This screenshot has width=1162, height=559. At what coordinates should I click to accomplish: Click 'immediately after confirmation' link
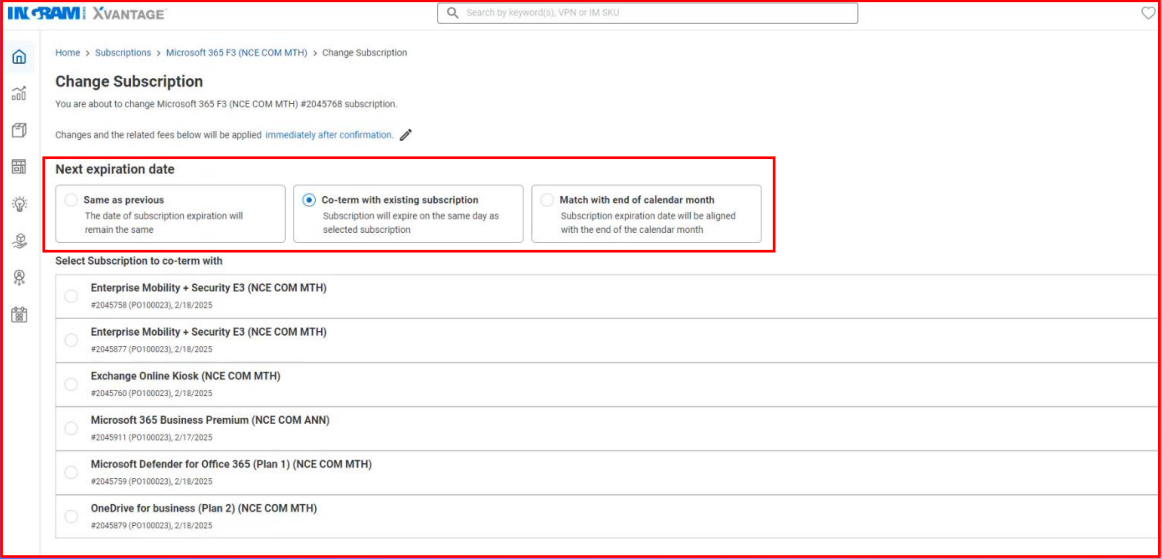[329, 135]
